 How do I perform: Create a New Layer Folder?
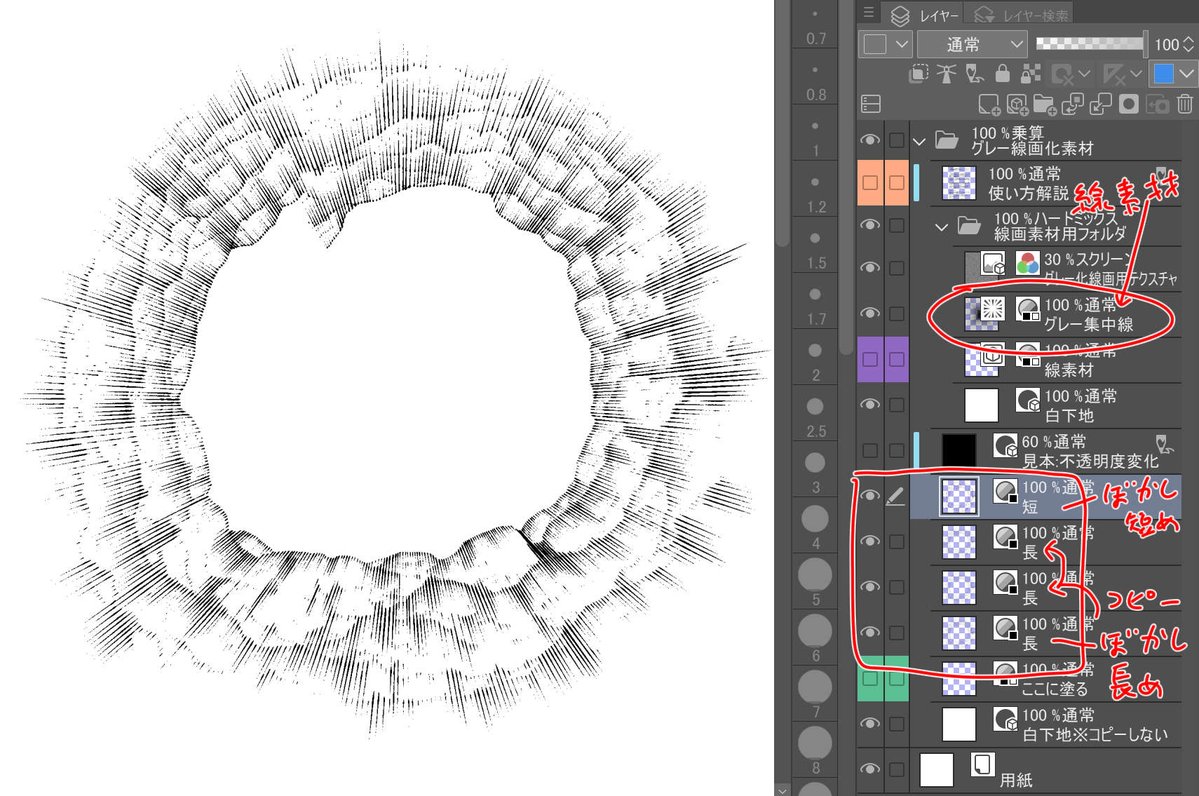click(x=1045, y=104)
